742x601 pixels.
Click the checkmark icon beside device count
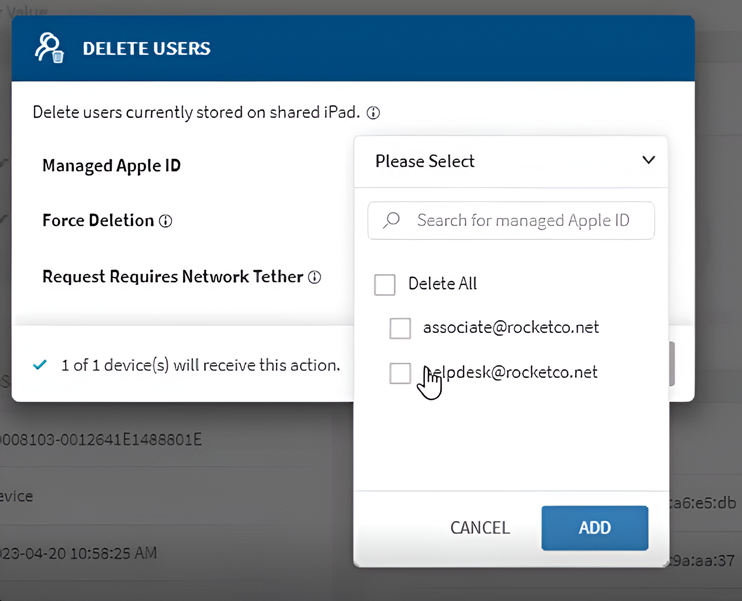click(40, 365)
